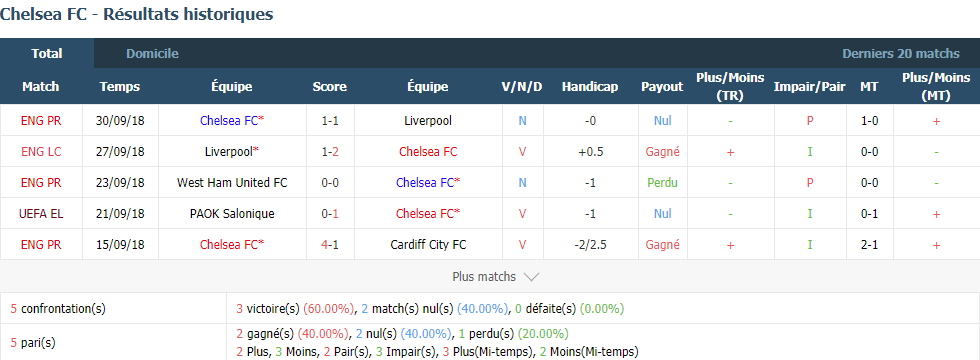The width and height of the screenshot is (980, 360).
Task: Open West Ham United FC team link
Action: pyautogui.click(x=232, y=182)
